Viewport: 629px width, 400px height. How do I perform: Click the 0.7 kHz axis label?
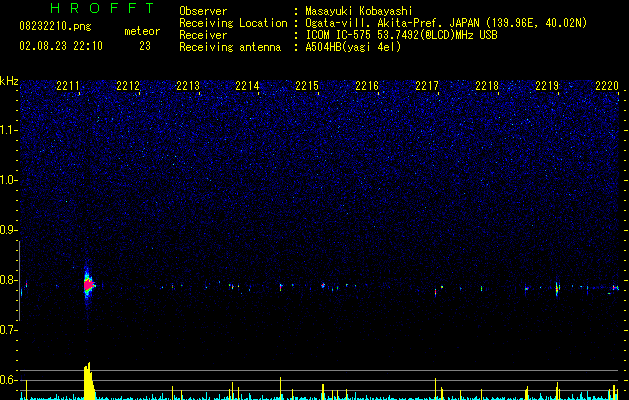(x=9, y=330)
